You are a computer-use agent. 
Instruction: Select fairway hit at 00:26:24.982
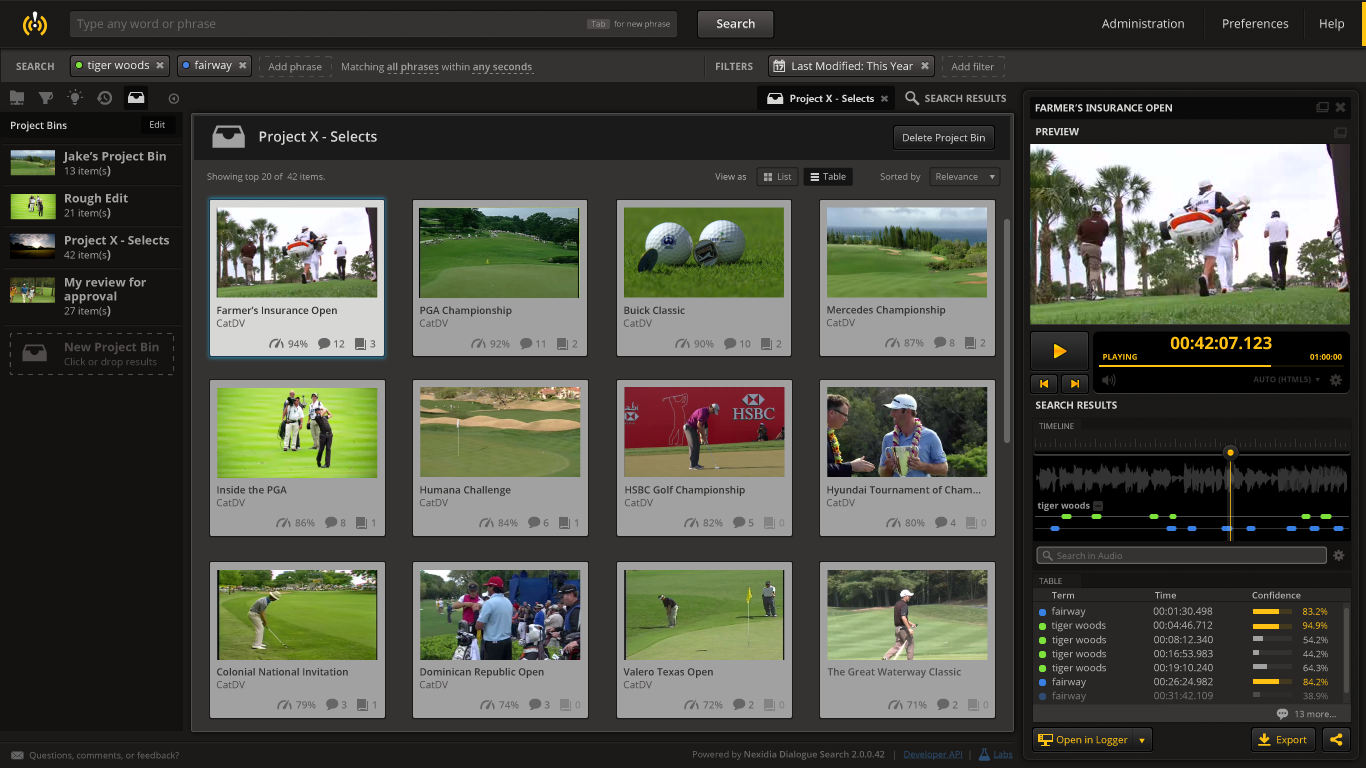pos(1190,682)
